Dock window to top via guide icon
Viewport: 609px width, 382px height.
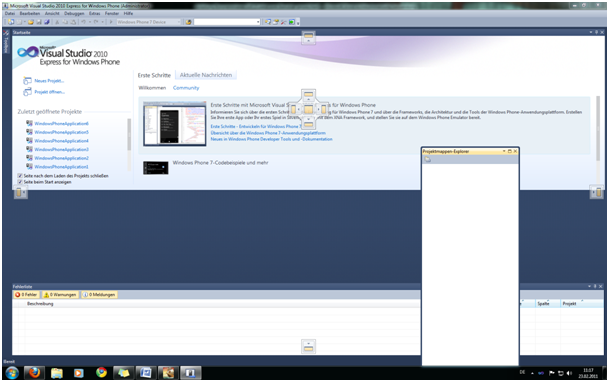[x=308, y=37]
